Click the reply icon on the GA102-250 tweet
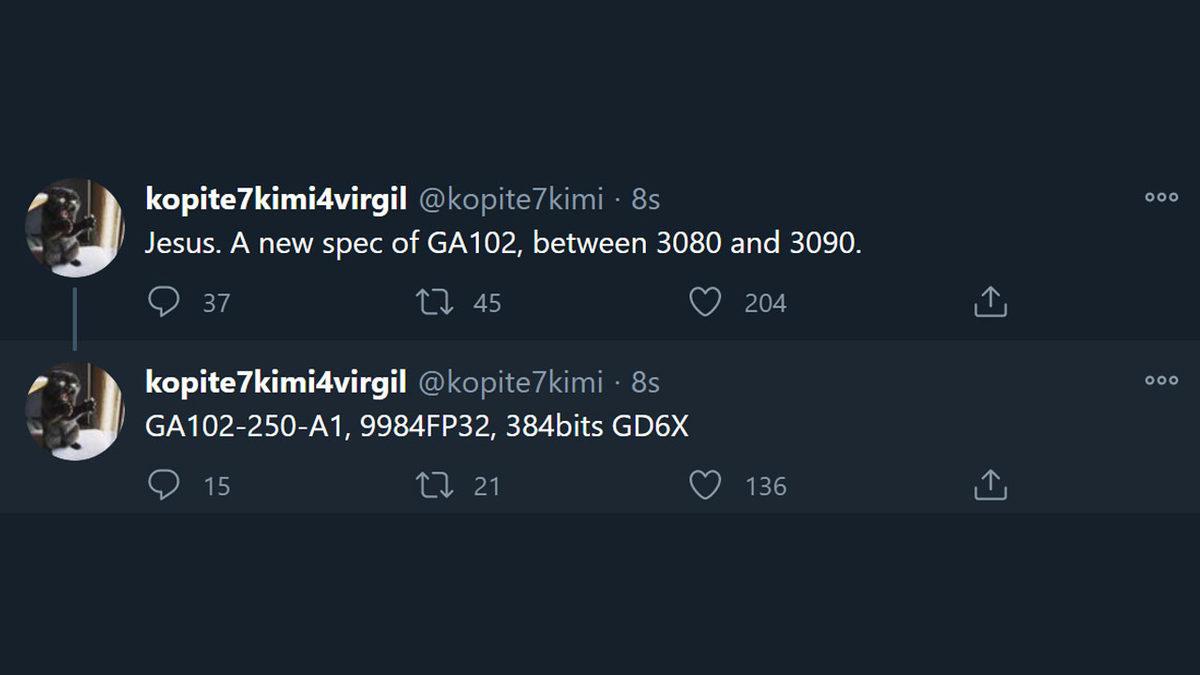 164,484
